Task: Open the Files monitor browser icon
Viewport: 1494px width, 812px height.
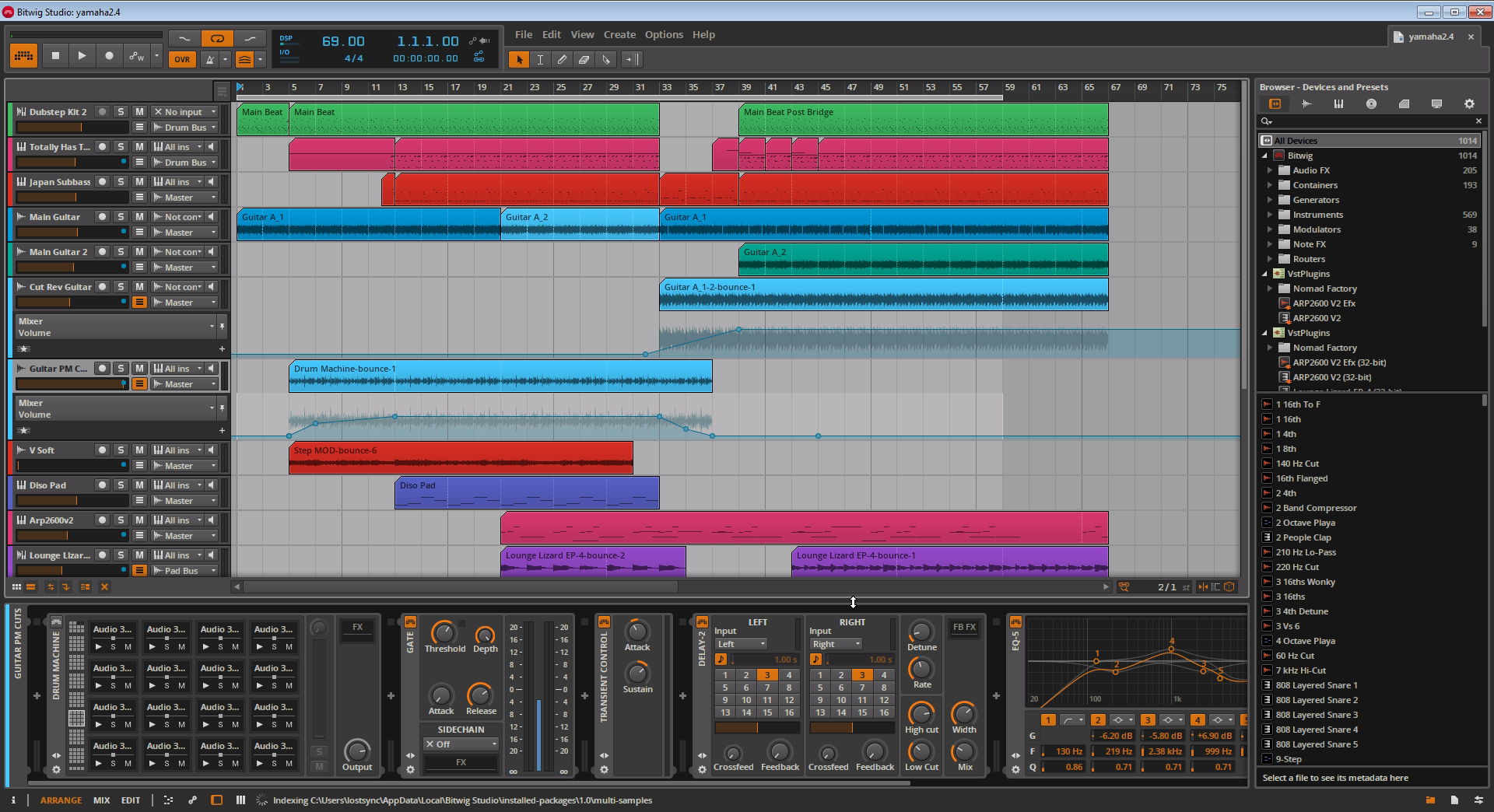Action: (1436, 103)
